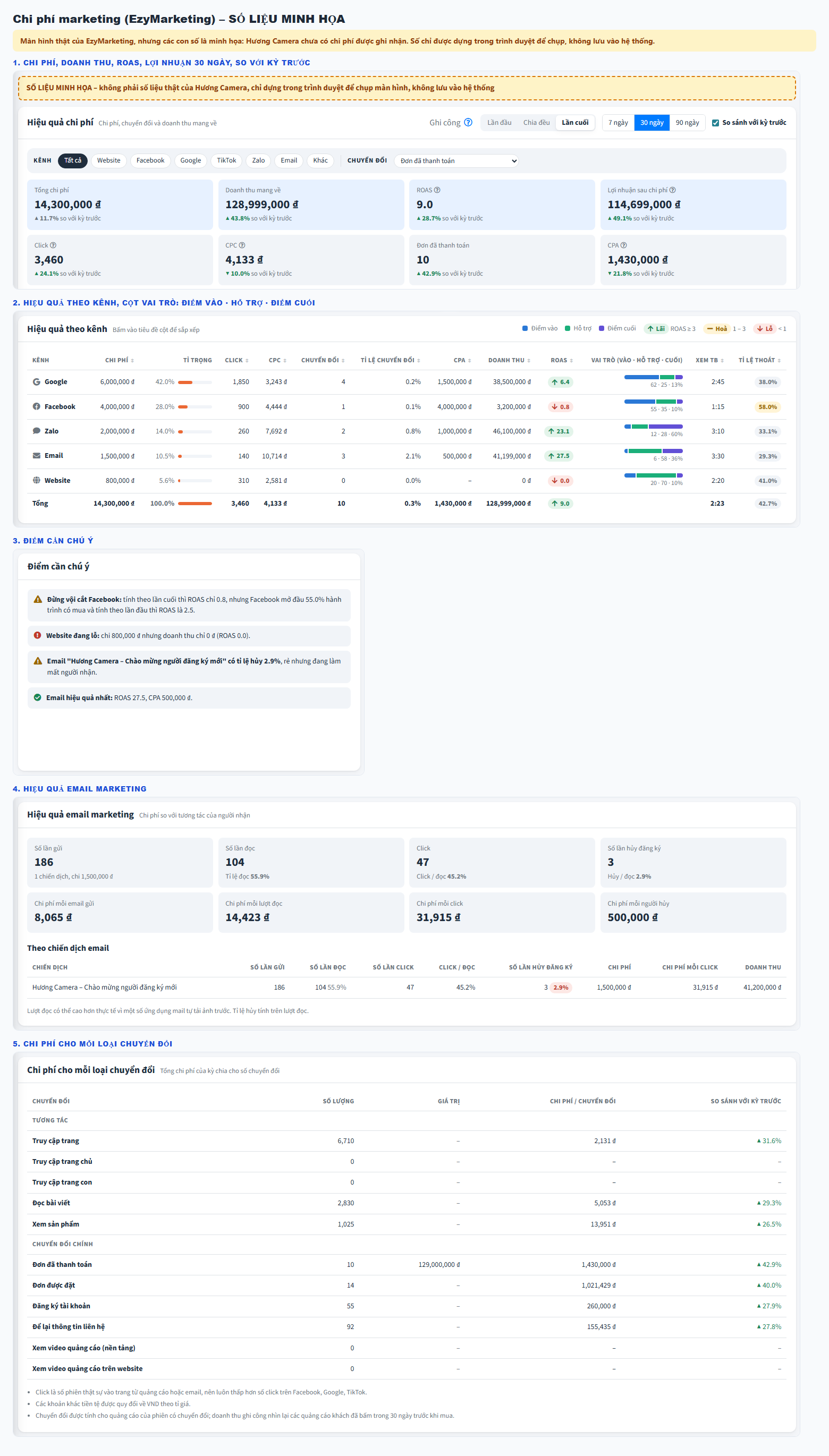Filter by the TikTok channel chip
This screenshot has width=829, height=1456.
point(226,160)
